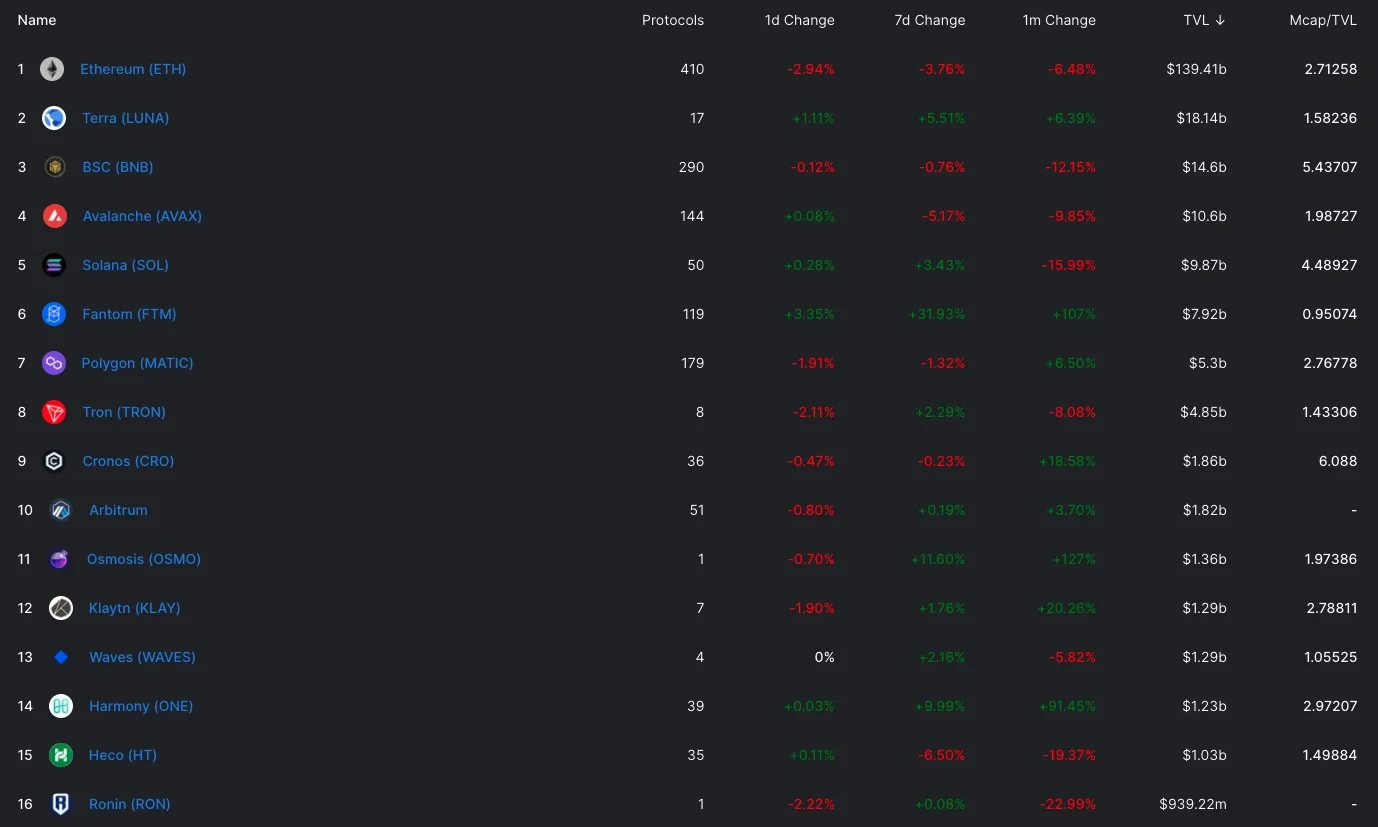Click the green Heco logo icon
This screenshot has height=827, width=1378.
pos(61,755)
